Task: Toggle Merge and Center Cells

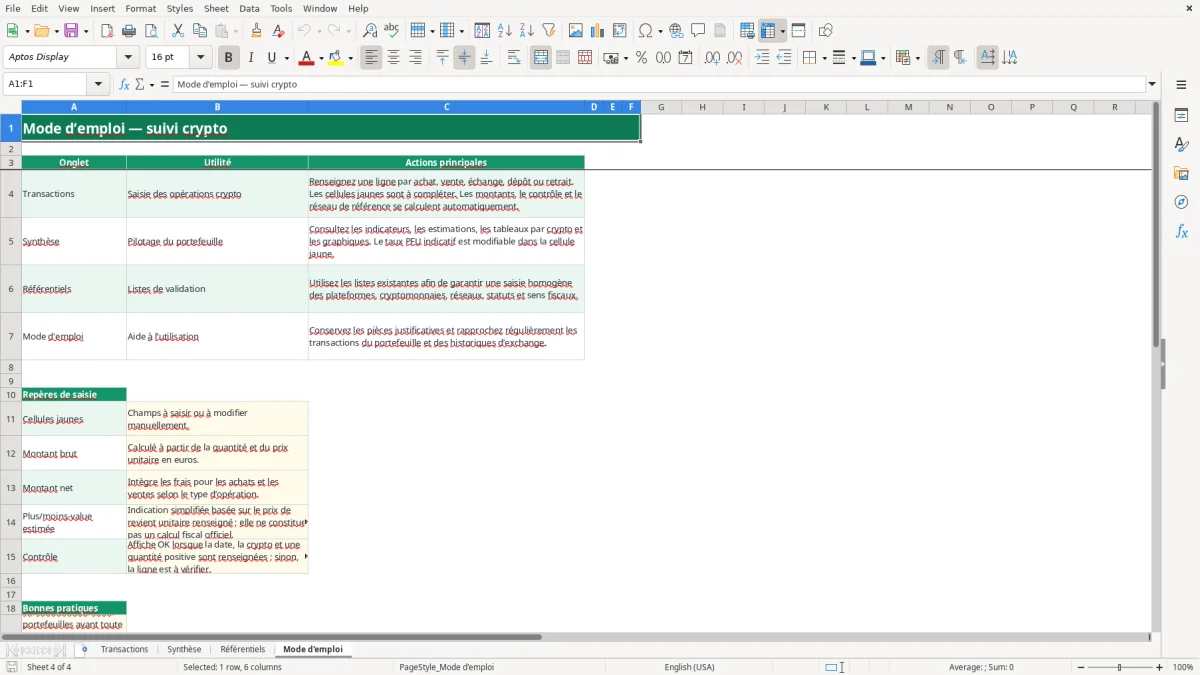Action: point(541,58)
